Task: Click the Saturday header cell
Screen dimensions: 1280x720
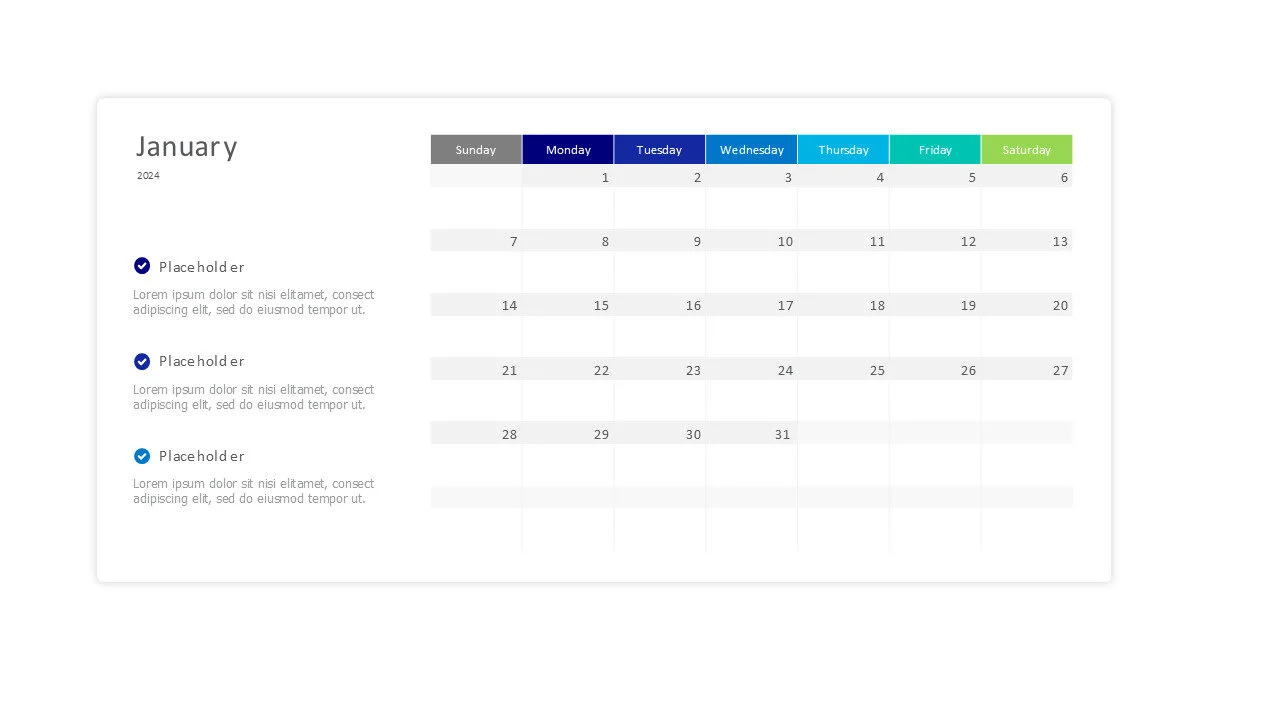Action: [1027, 149]
